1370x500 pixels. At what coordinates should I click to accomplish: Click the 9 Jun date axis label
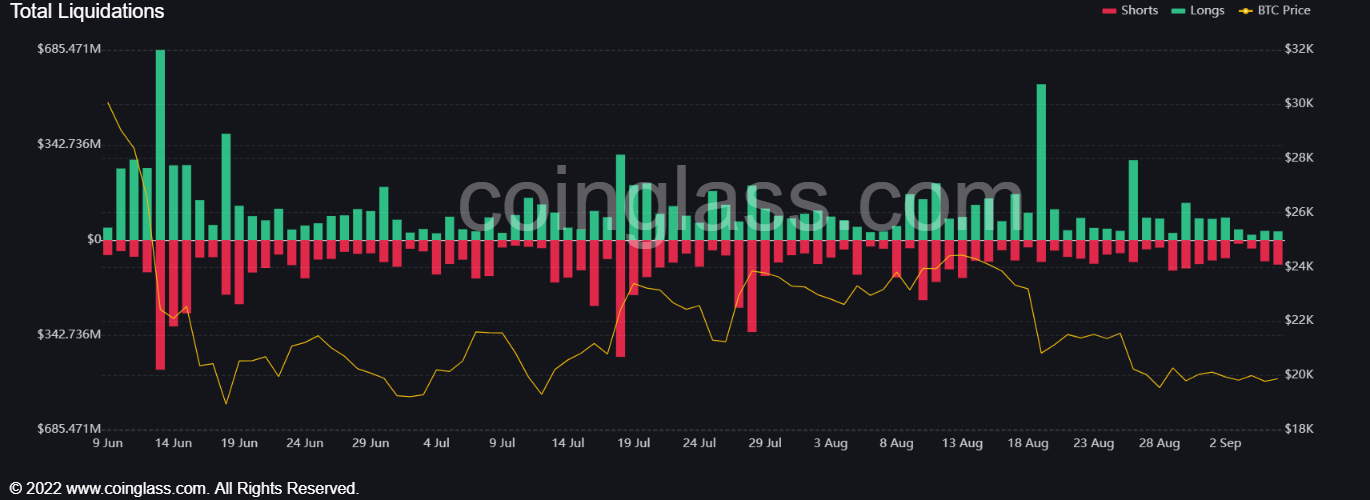pos(108,443)
